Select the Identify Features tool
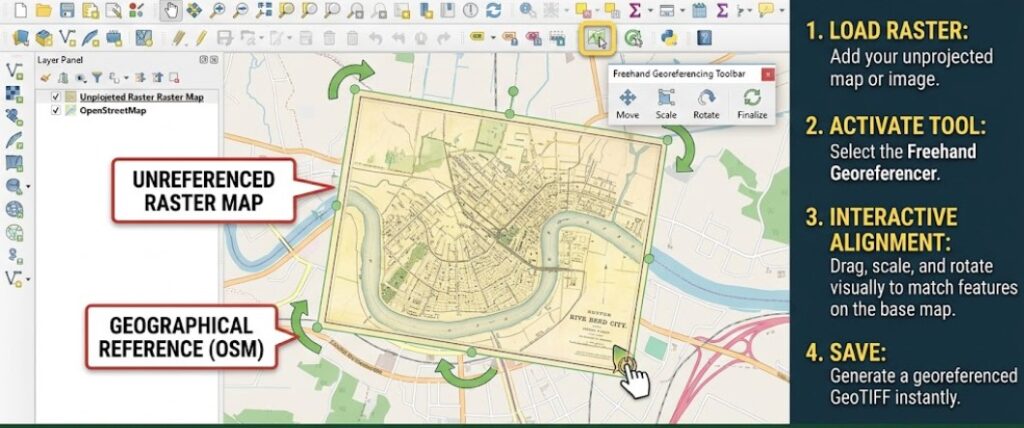 527,10
